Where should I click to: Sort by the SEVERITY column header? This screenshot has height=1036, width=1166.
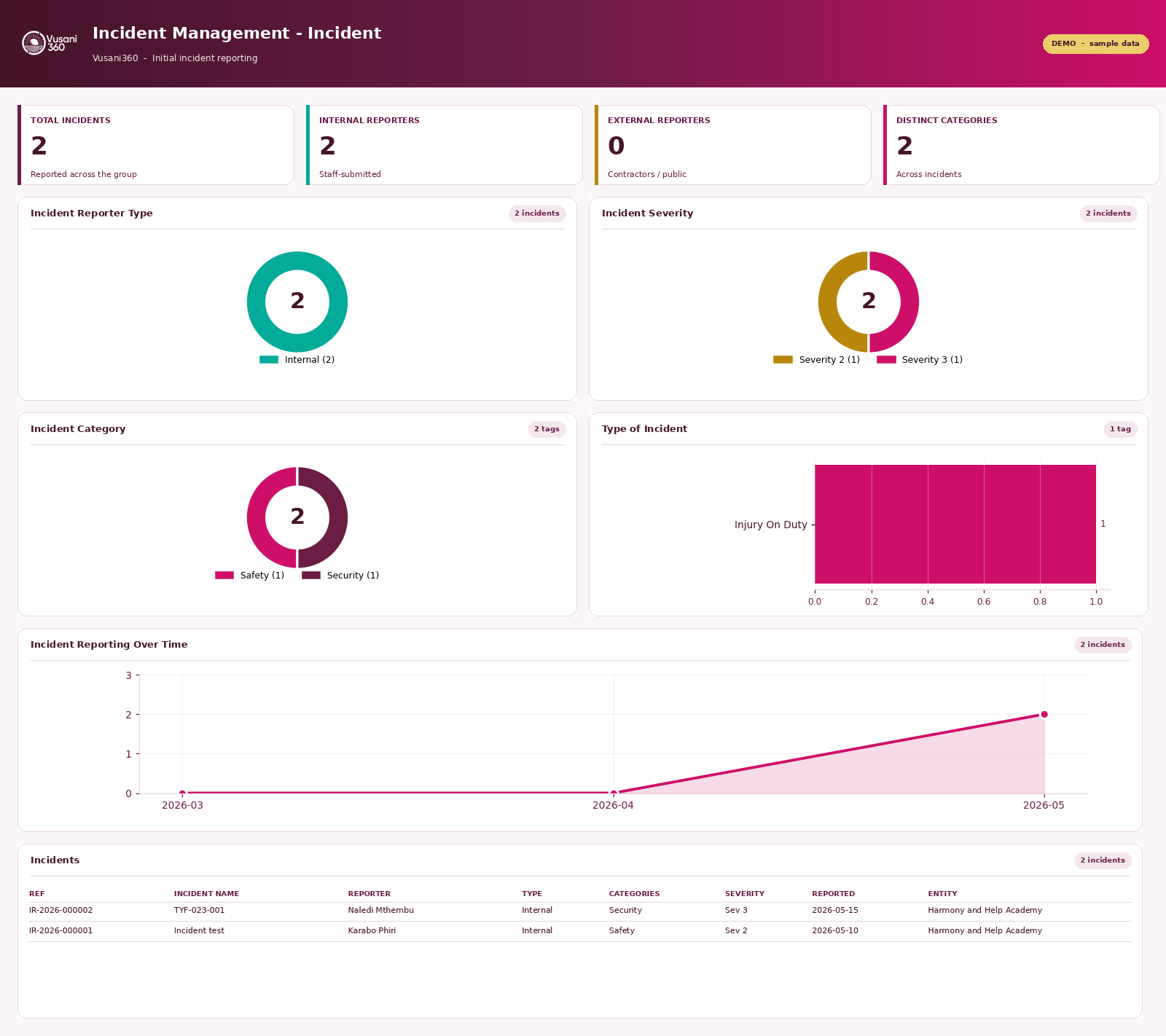[745, 893]
